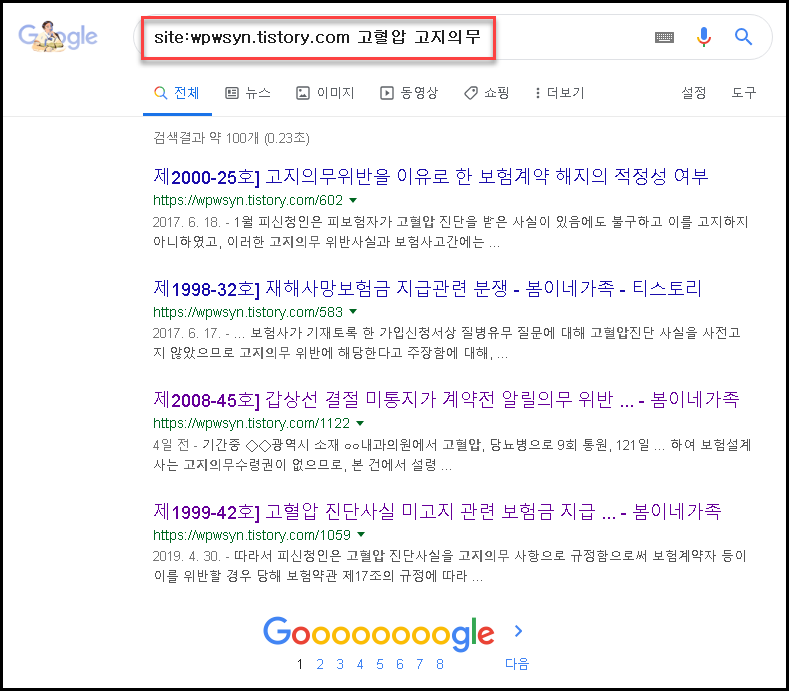Click current page number 1

coord(300,664)
